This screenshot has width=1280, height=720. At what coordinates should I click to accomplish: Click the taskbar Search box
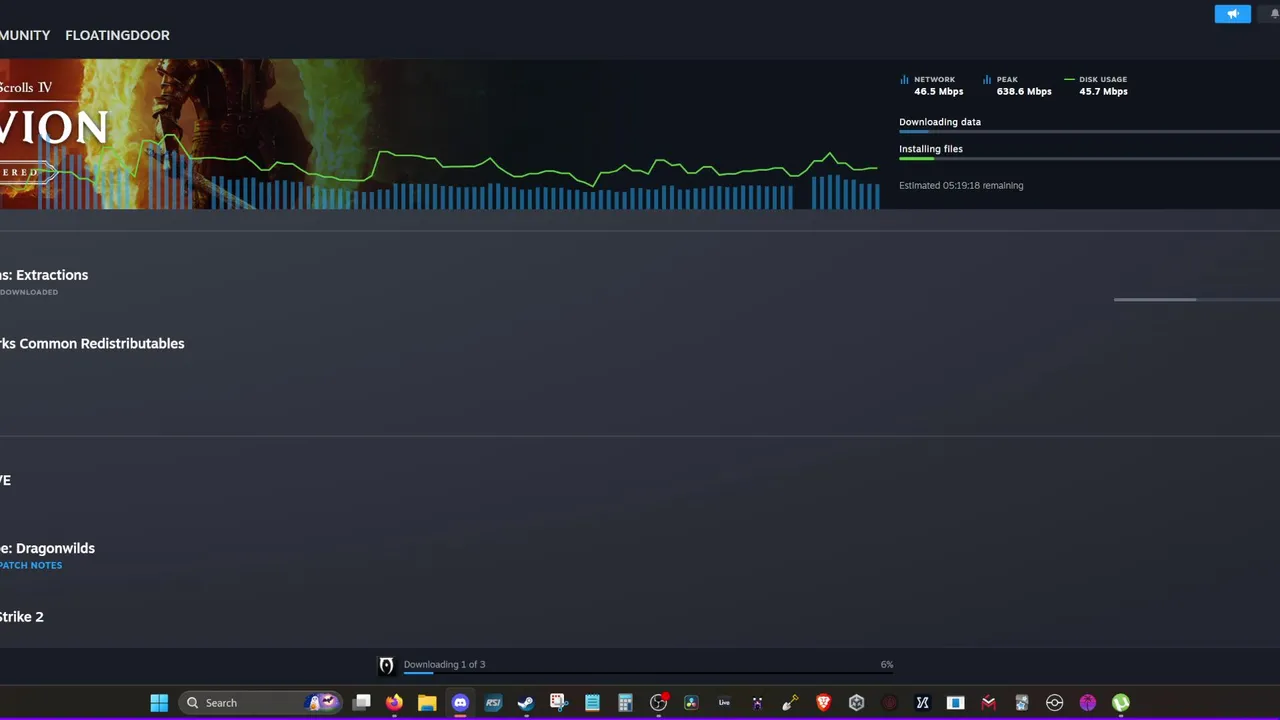(261, 703)
